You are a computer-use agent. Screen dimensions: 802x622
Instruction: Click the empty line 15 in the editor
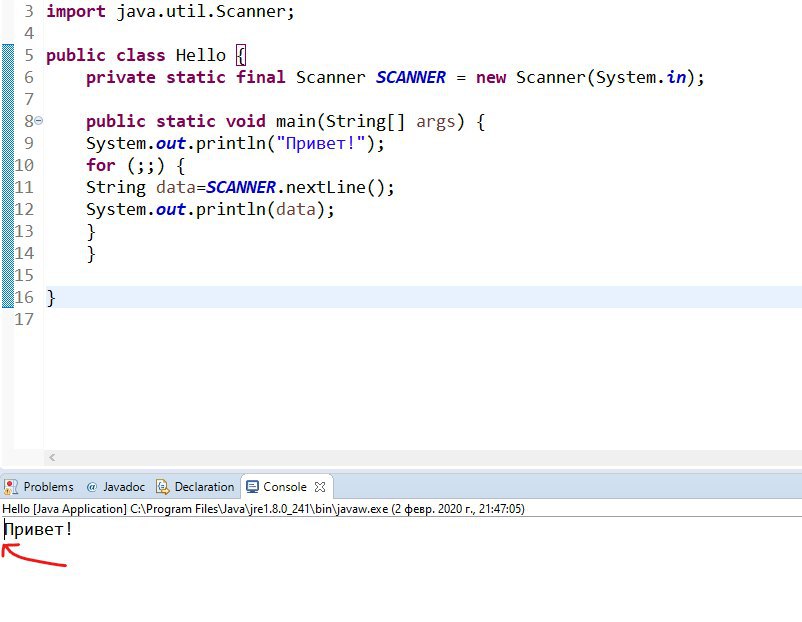[x=422, y=275]
